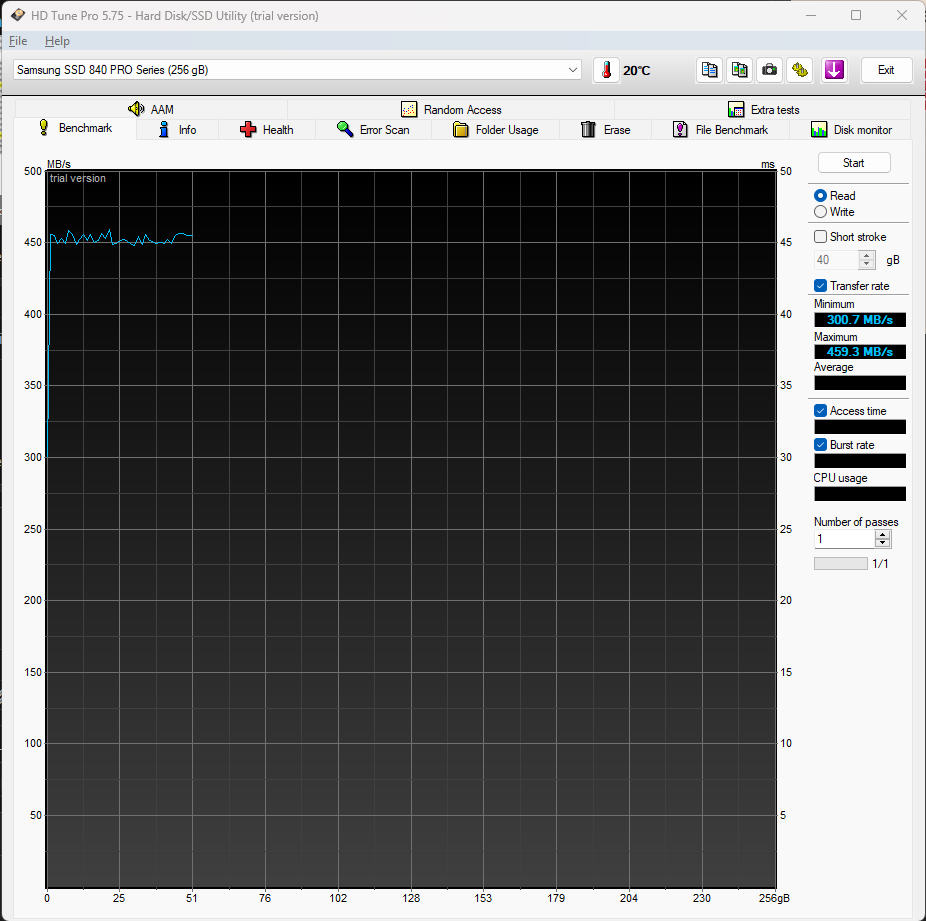Uncheck the Transfer rate checkbox

click(x=820, y=286)
